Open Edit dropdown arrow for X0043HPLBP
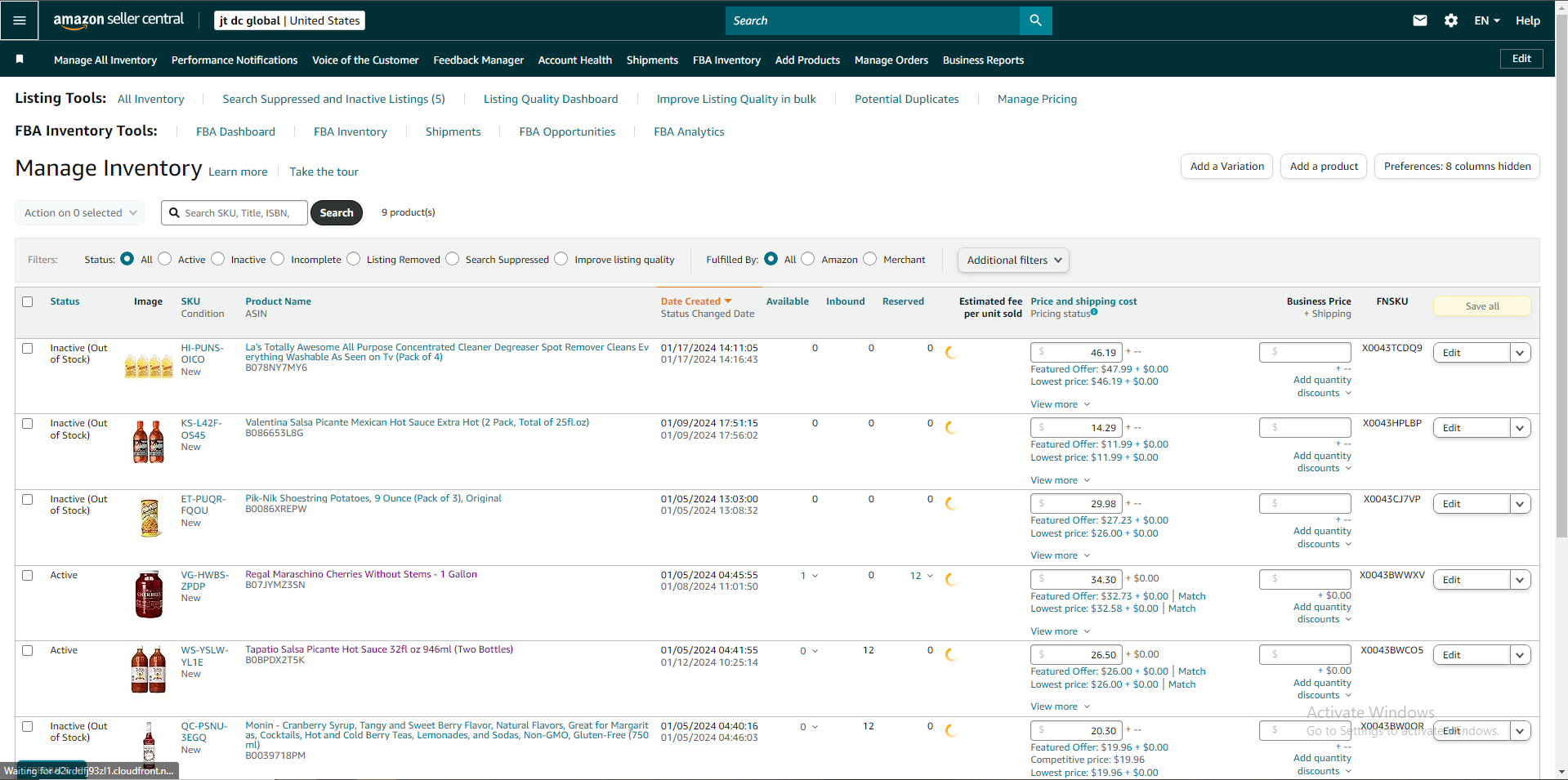This screenshot has height=780, width=1568. pos(1520,428)
